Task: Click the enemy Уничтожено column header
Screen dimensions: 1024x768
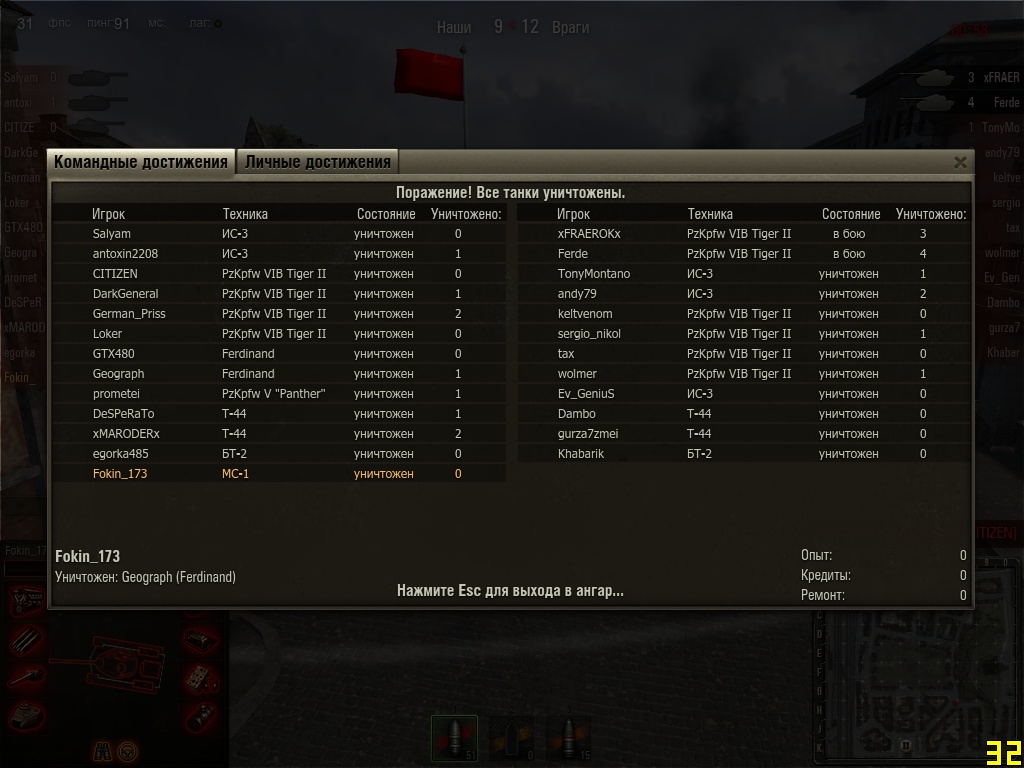Action: pos(931,214)
